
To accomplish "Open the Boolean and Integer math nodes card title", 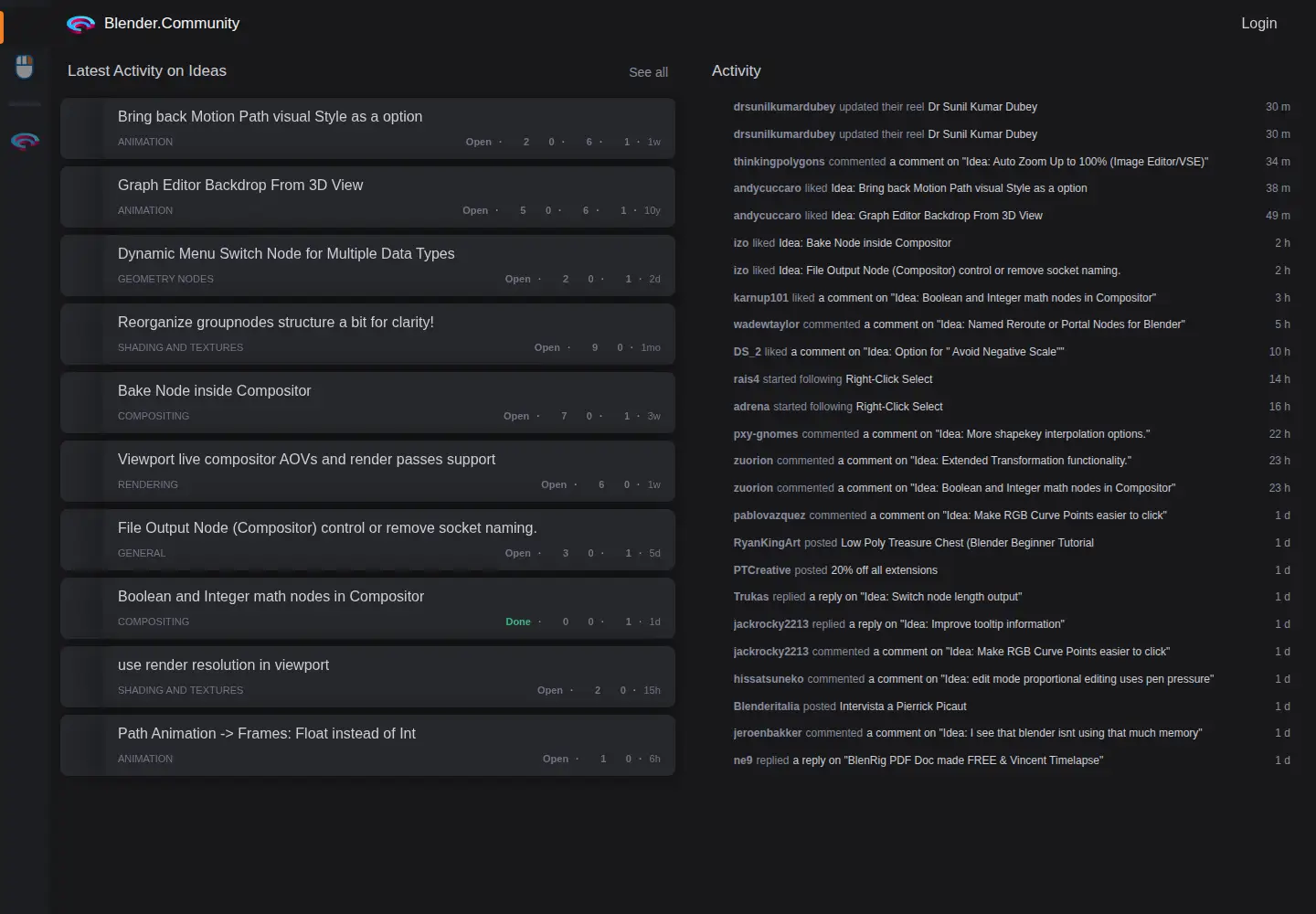I will (271, 597).
